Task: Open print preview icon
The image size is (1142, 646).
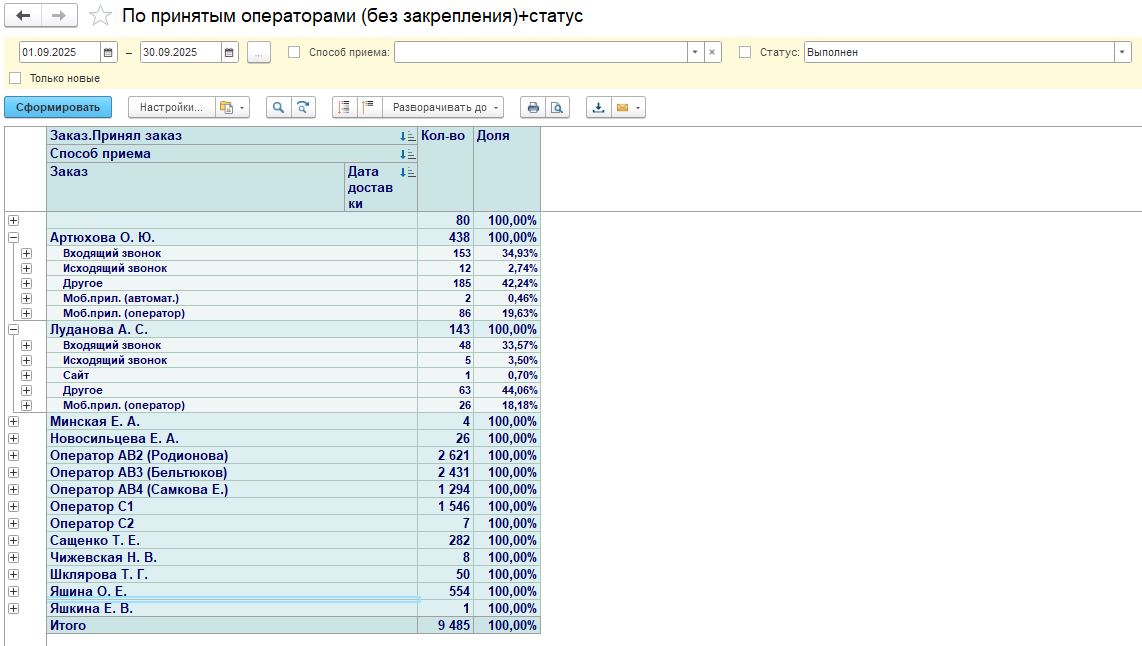Action: point(557,107)
